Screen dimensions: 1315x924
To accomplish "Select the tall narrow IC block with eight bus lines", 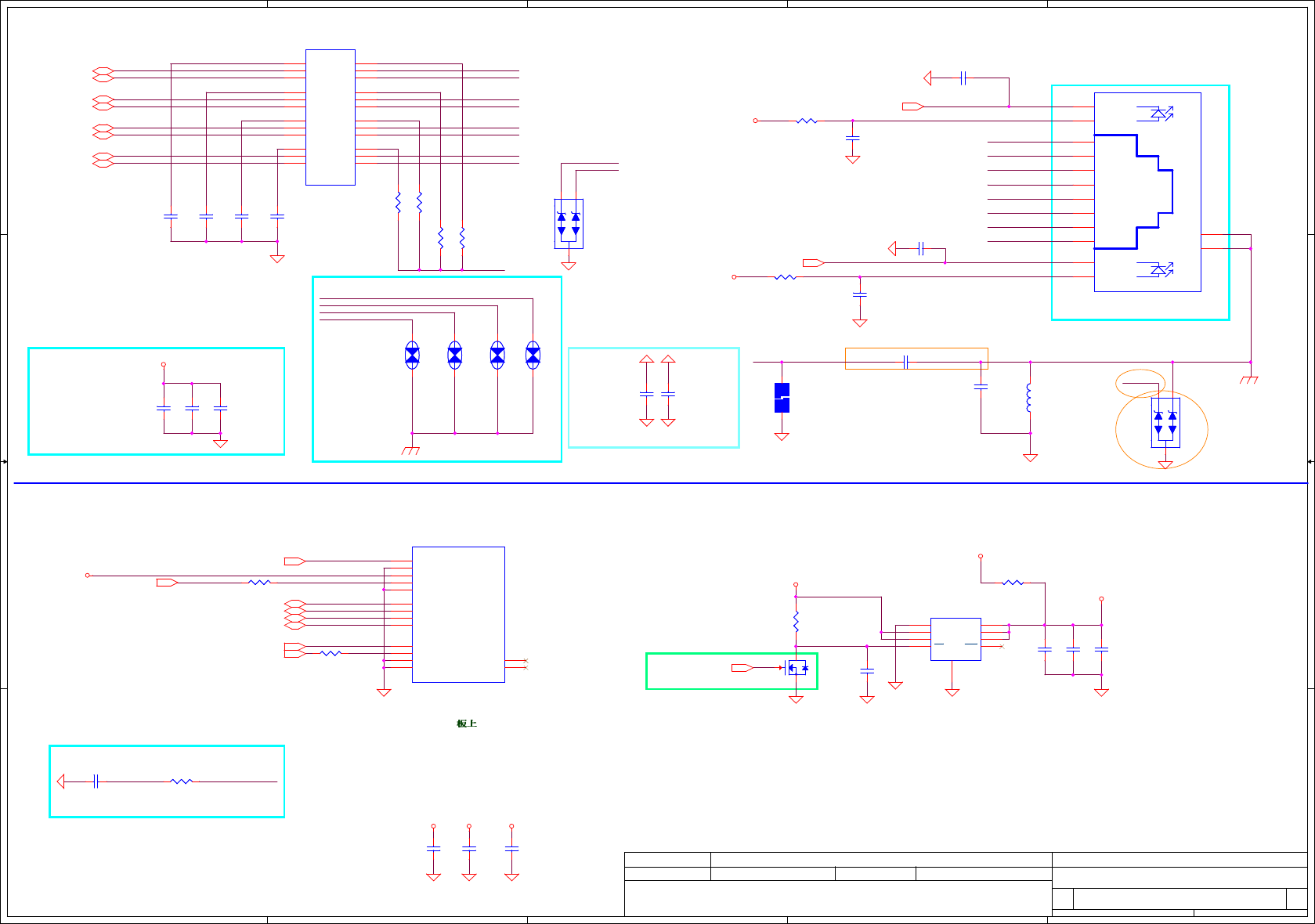I will click(x=331, y=117).
